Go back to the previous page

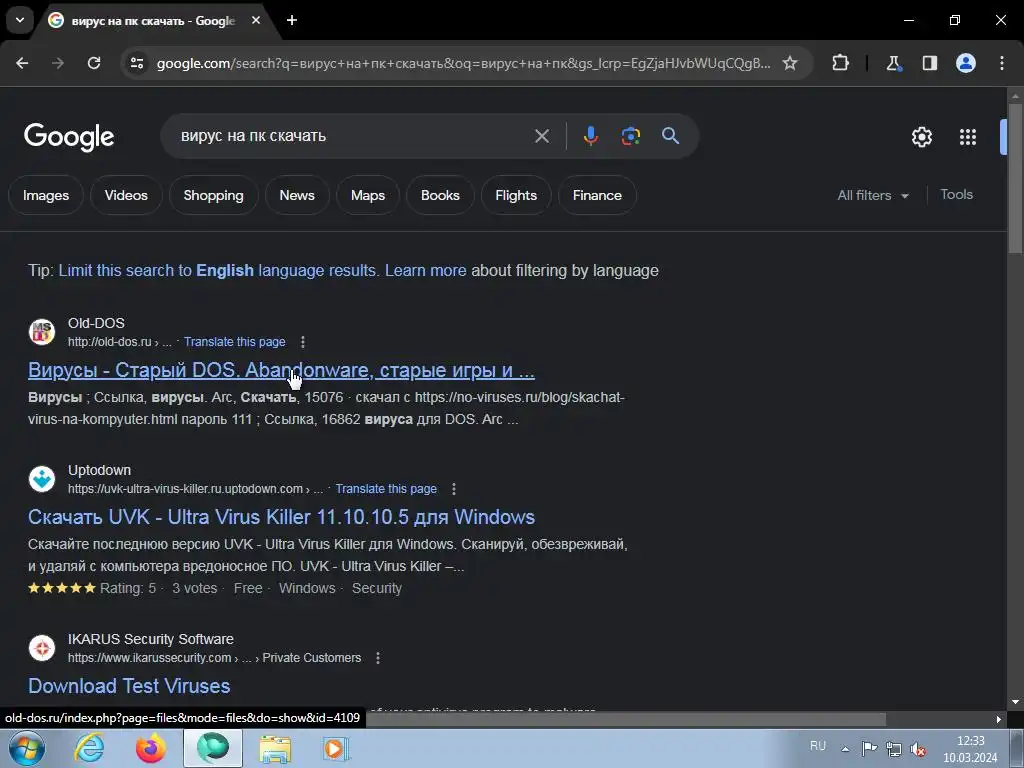click(x=22, y=63)
